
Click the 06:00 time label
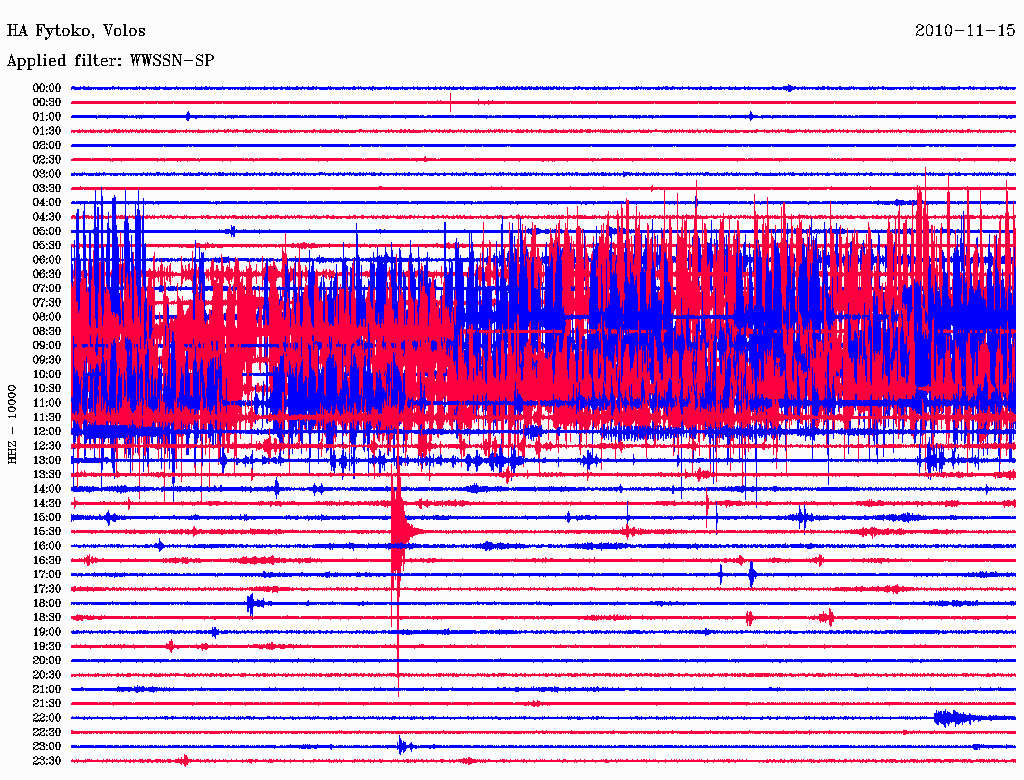pos(47,260)
